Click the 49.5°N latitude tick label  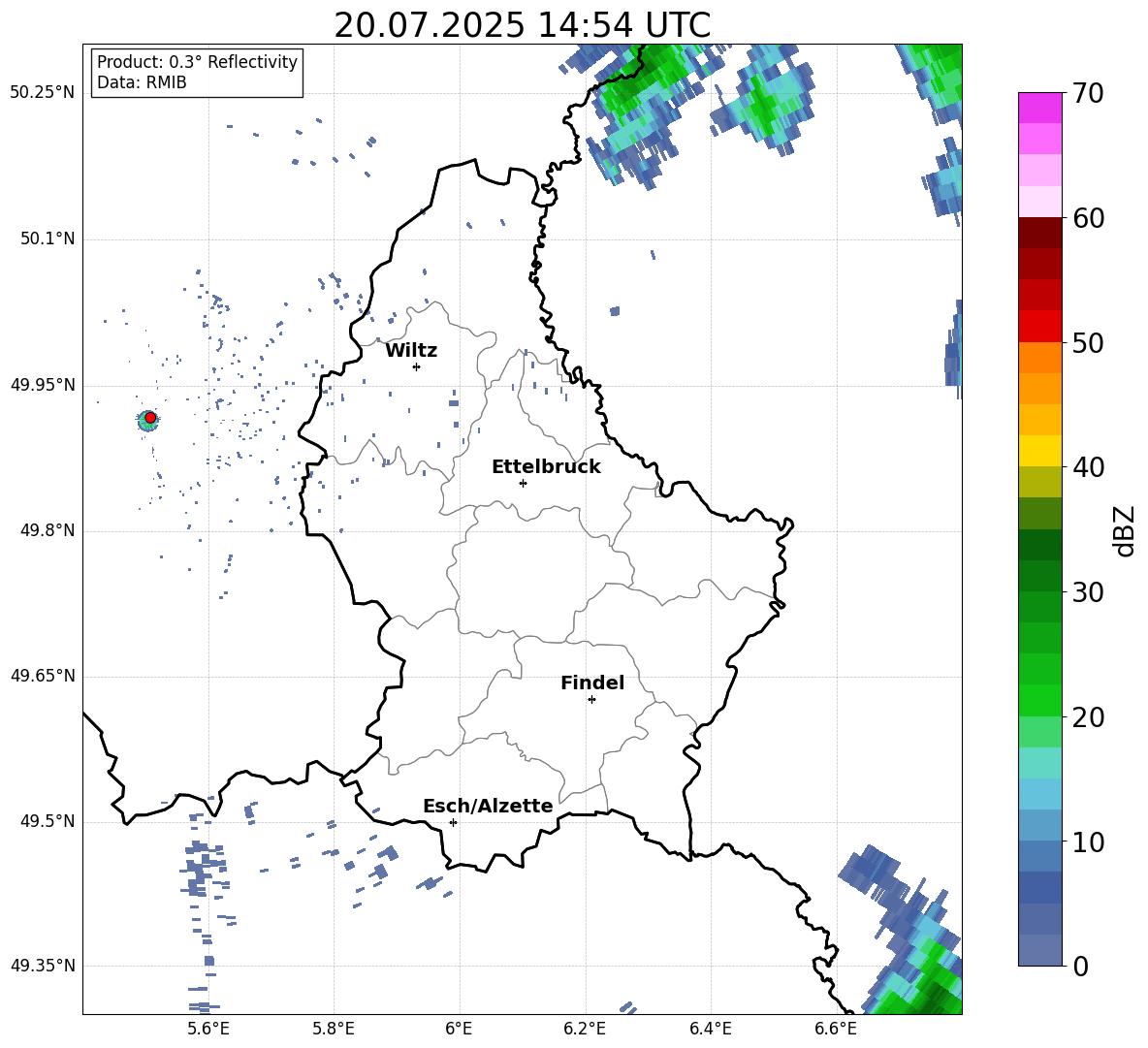point(48,821)
